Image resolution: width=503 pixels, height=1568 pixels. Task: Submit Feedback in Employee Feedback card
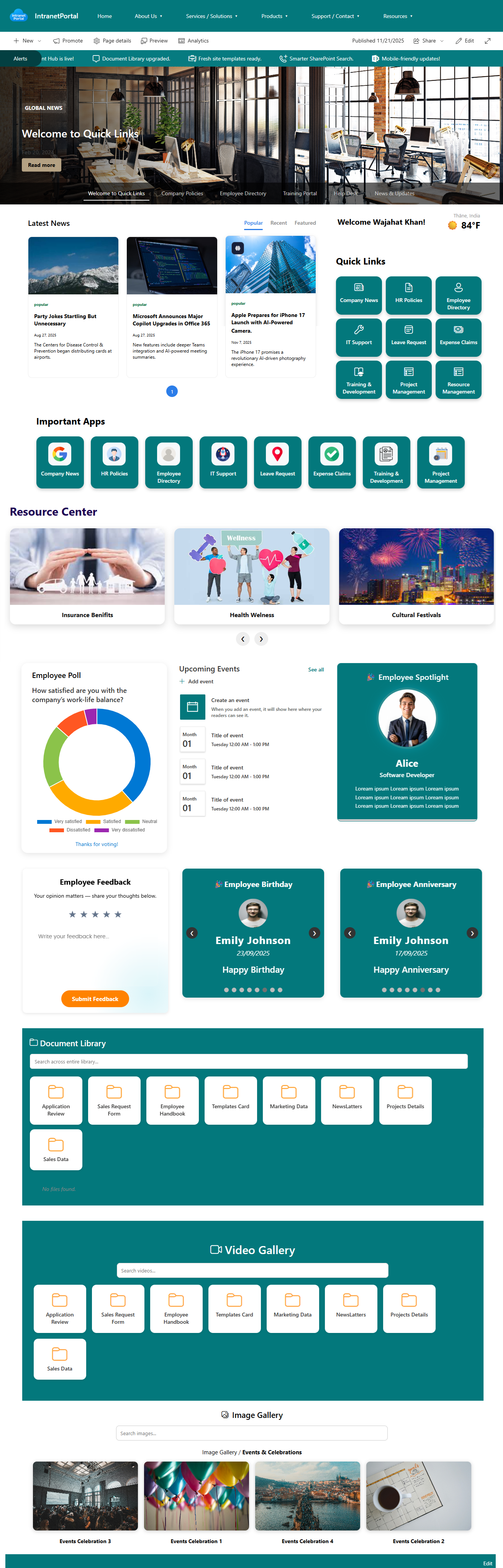95,999
